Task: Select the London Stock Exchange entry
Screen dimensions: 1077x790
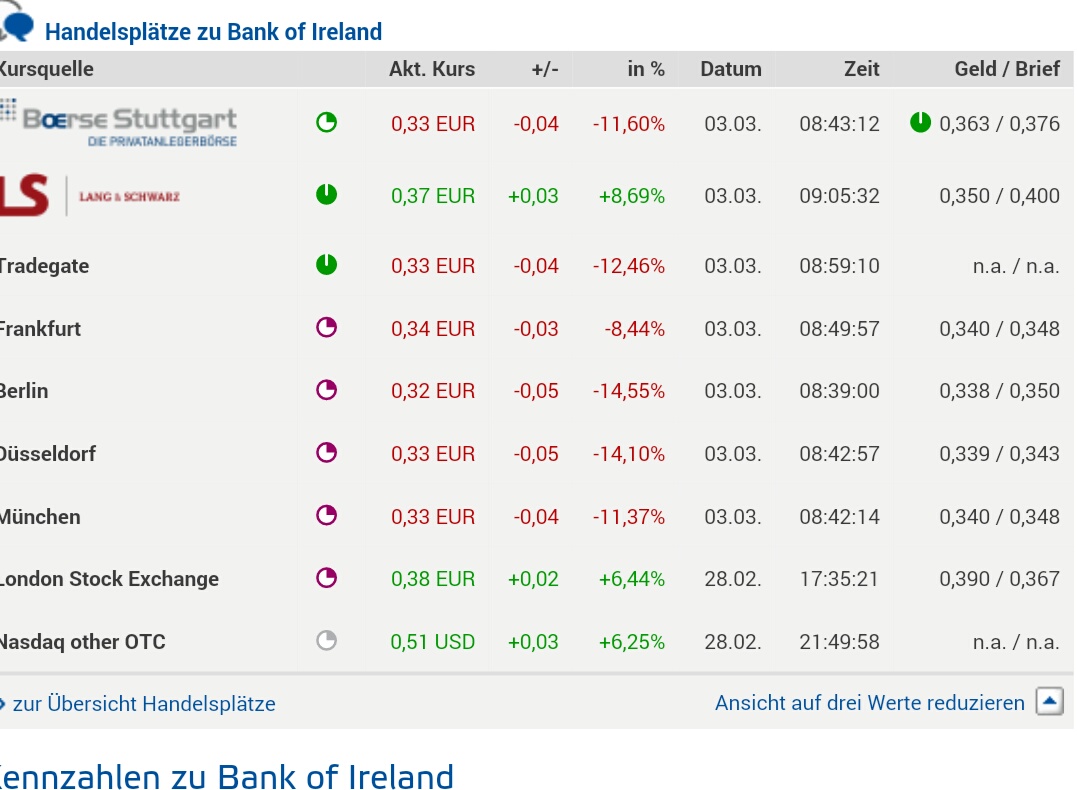Action: pos(109,579)
